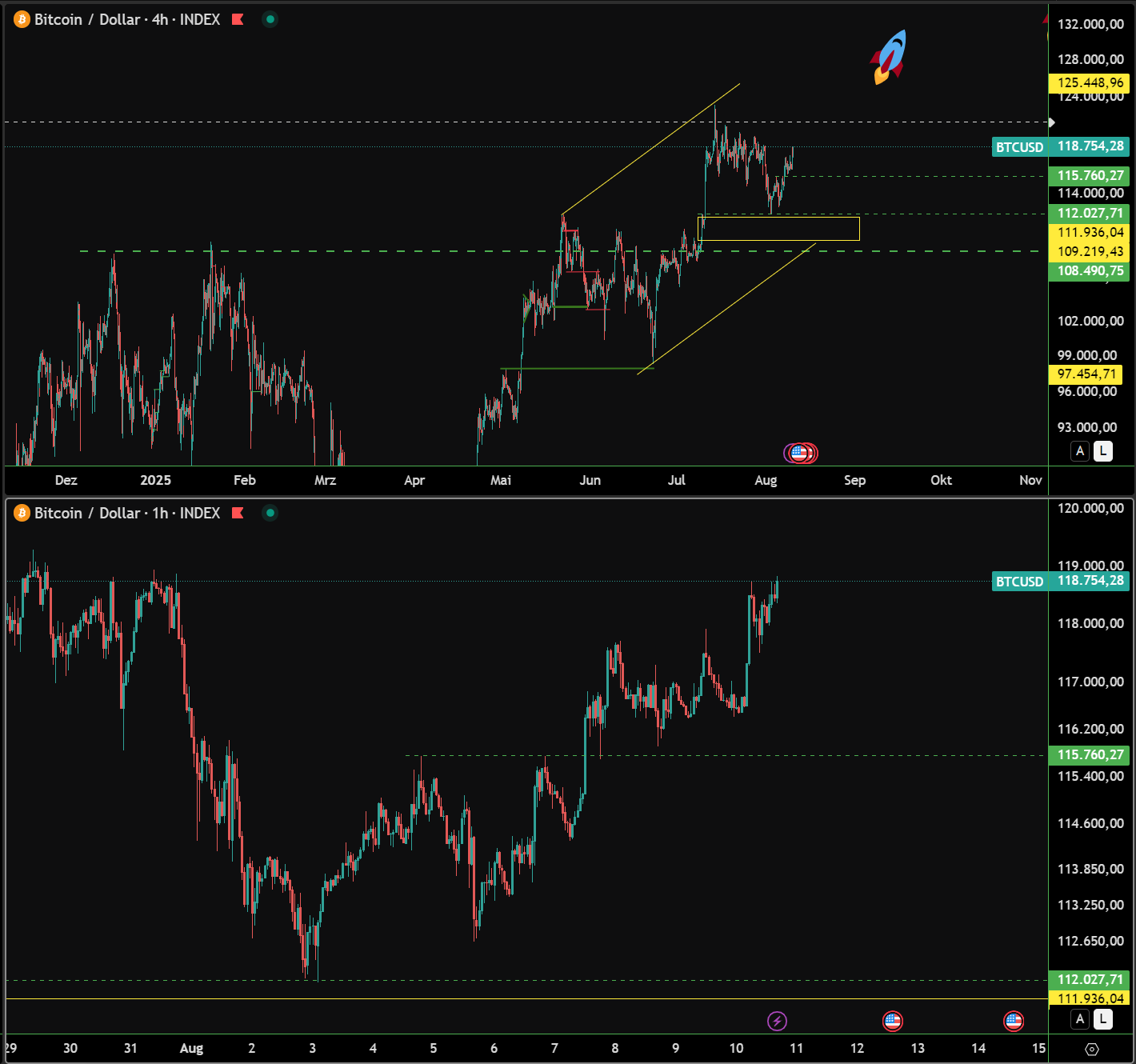This screenshot has height=1064, width=1136.
Task: Click the red flag icon in the 4h chart header
Action: pos(238,20)
